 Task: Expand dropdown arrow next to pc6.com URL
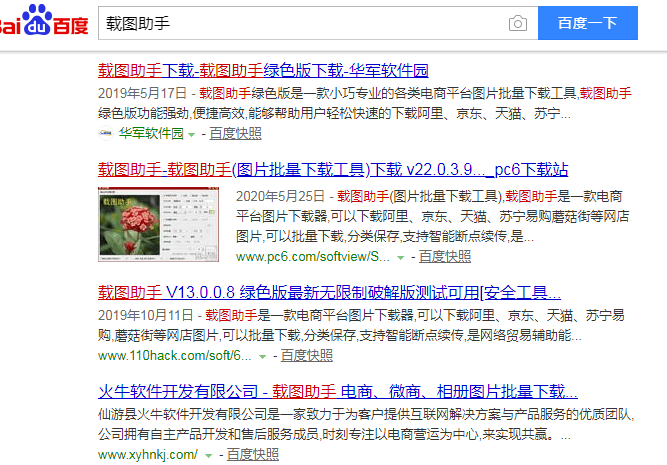click(x=400, y=258)
